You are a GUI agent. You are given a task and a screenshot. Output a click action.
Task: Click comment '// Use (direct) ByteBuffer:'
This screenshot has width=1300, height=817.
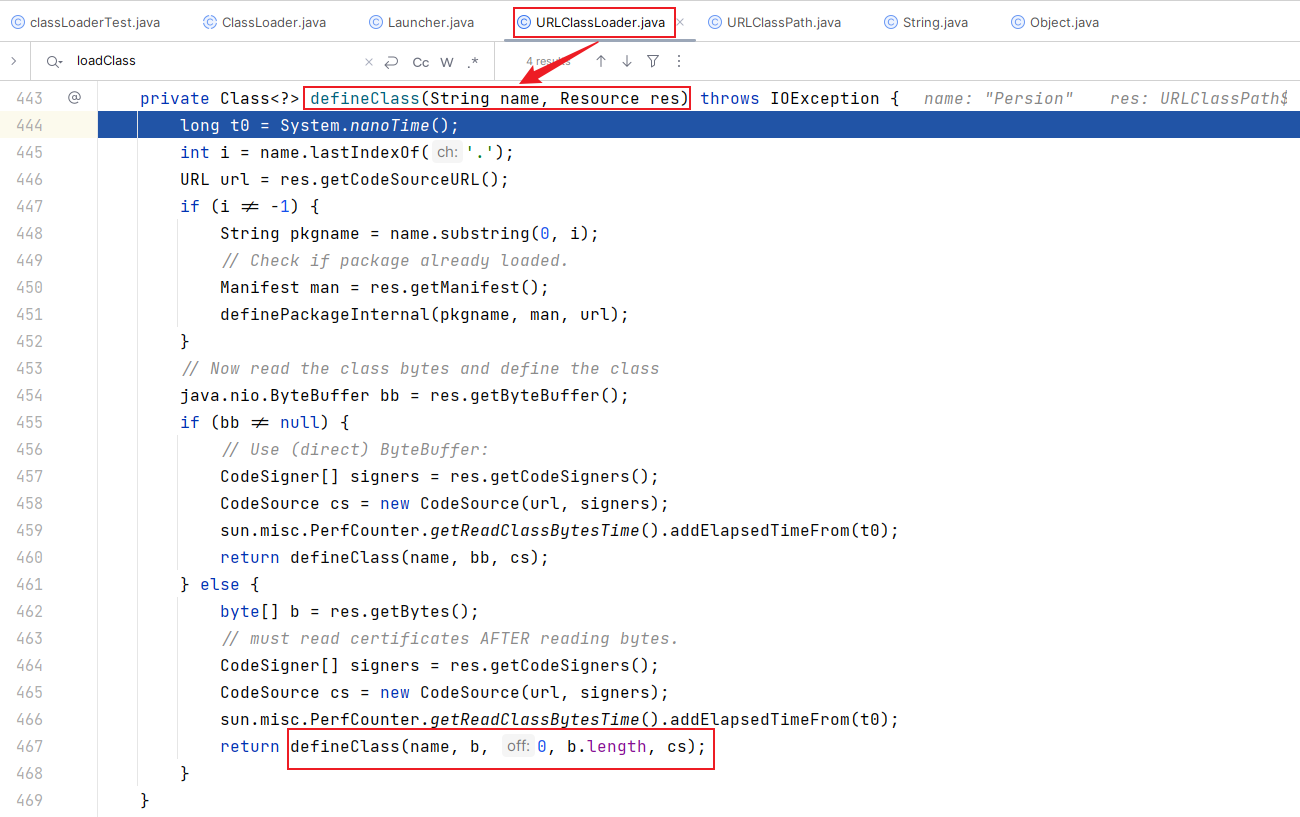click(x=354, y=449)
